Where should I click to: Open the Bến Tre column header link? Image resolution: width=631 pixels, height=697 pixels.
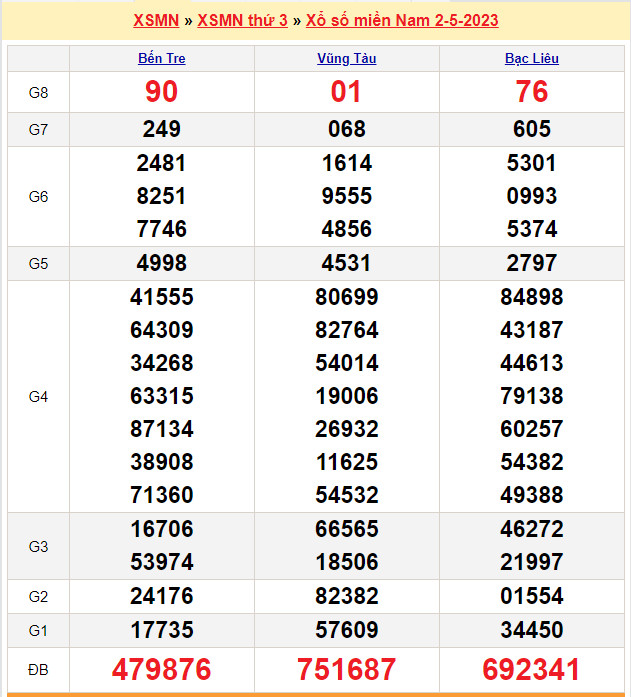click(x=162, y=58)
